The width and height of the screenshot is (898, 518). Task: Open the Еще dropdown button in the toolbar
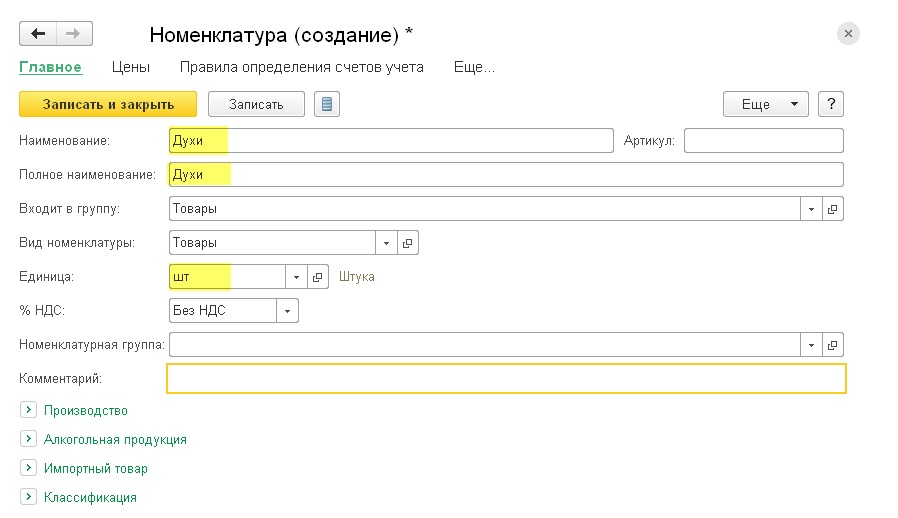(766, 104)
